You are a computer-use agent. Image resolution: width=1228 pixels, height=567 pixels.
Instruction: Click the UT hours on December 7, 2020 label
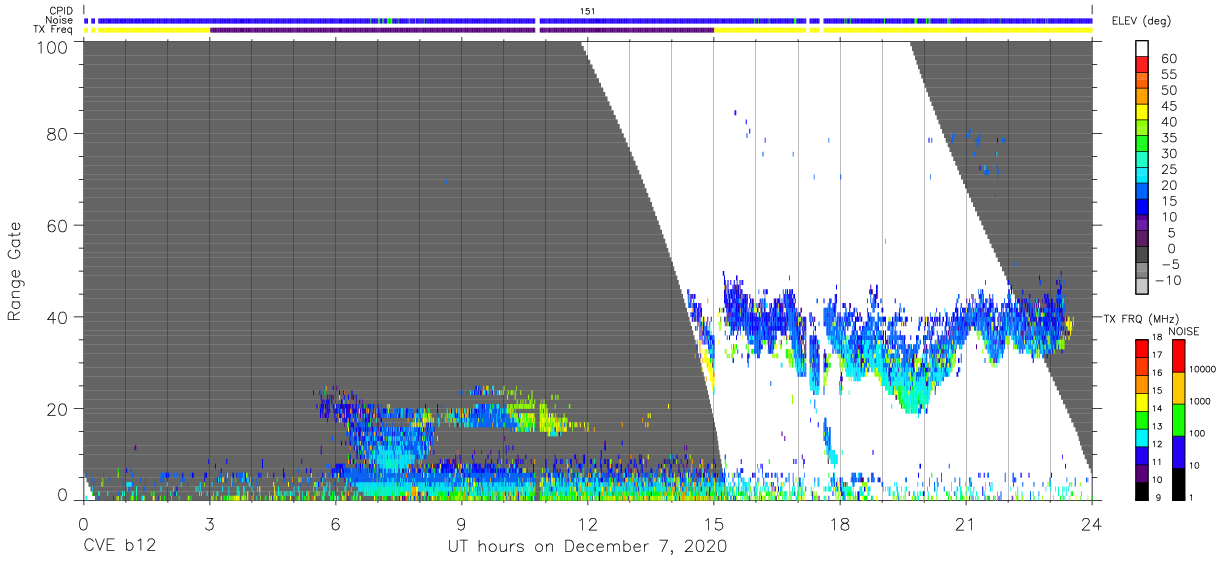coord(587,547)
